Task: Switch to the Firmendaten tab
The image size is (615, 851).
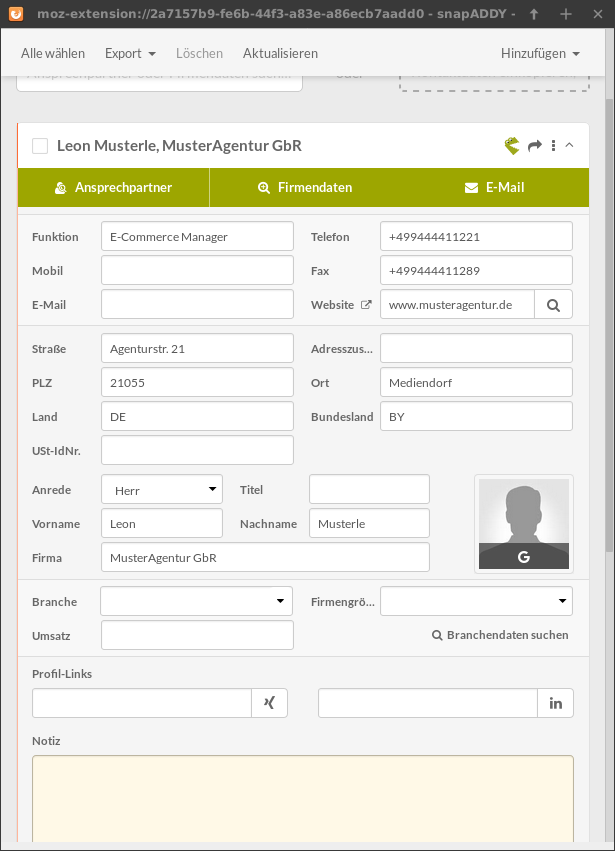Action: pyautogui.click(x=305, y=187)
